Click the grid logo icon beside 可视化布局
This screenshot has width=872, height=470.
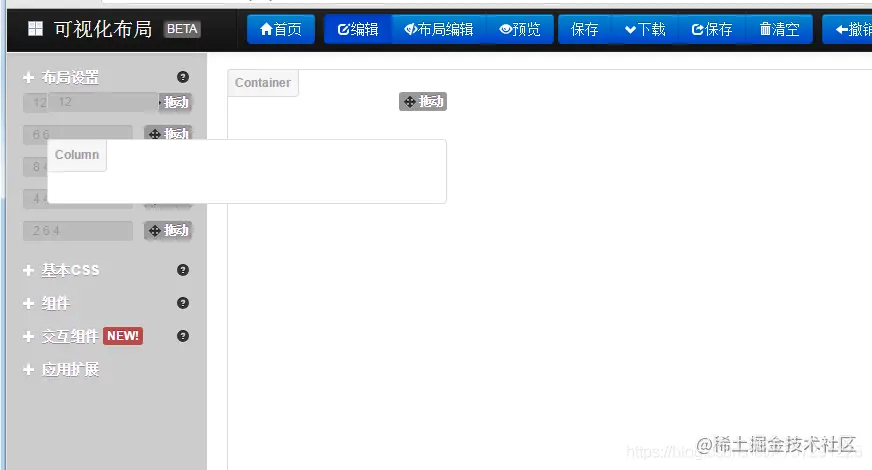click(x=35, y=29)
